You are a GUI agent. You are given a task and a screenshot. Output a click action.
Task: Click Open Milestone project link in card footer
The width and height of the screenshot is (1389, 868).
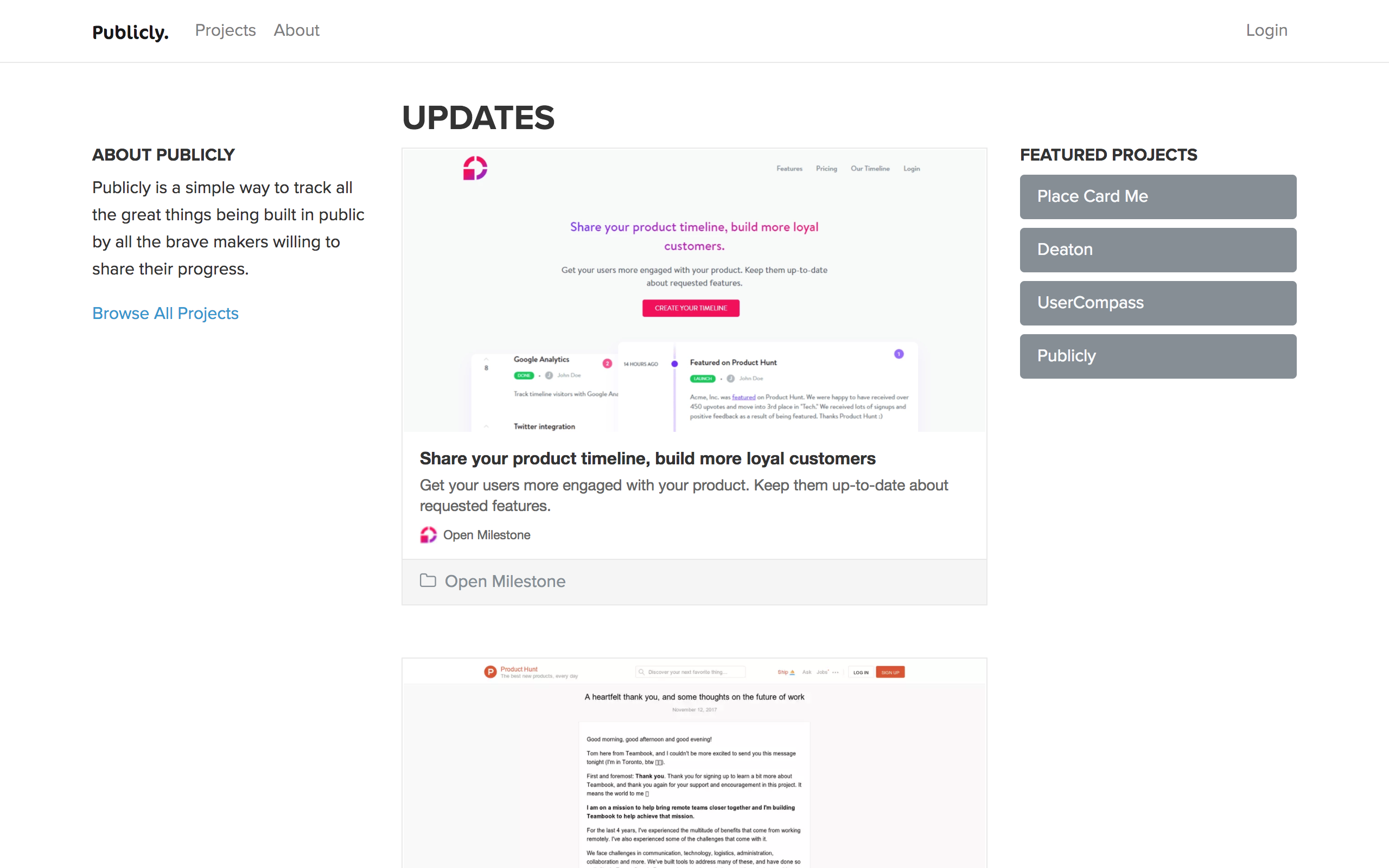[x=505, y=581]
